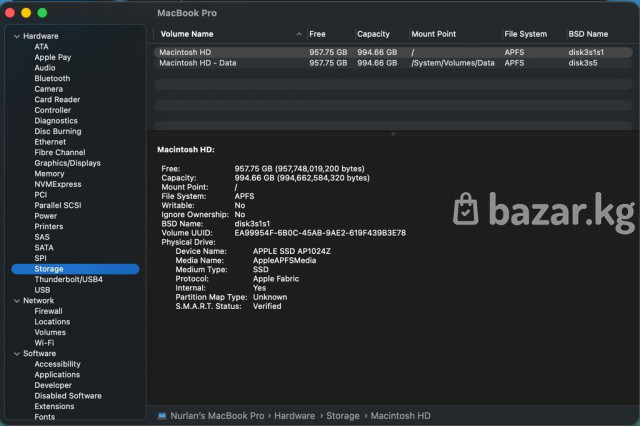Open Bluetooth in the Hardware list
This screenshot has height=426, width=640.
[x=52, y=78]
